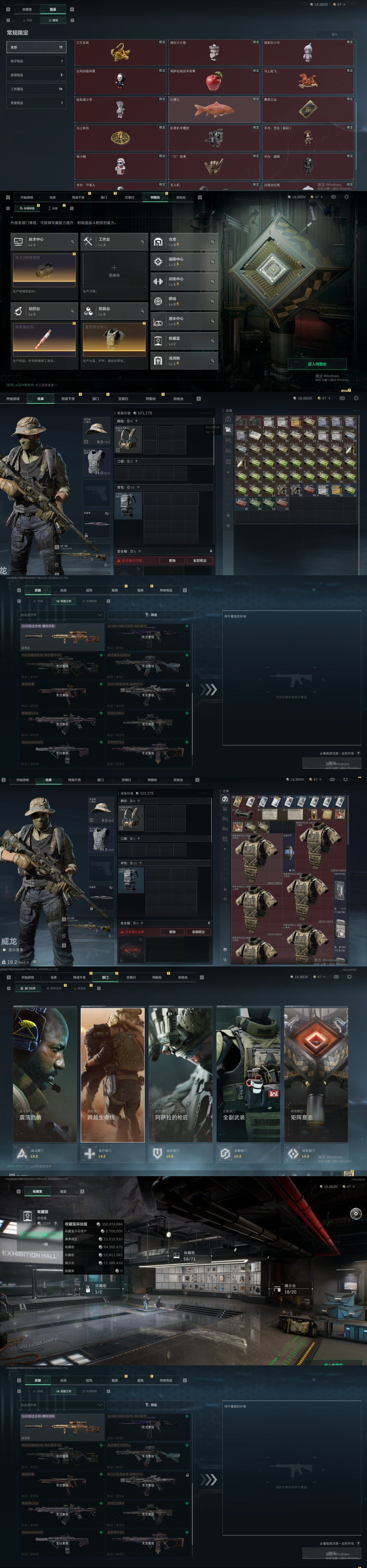Switch to 特殊物品 tab on blueprint screen
This screenshot has width=367, height=1568.
[166, 590]
